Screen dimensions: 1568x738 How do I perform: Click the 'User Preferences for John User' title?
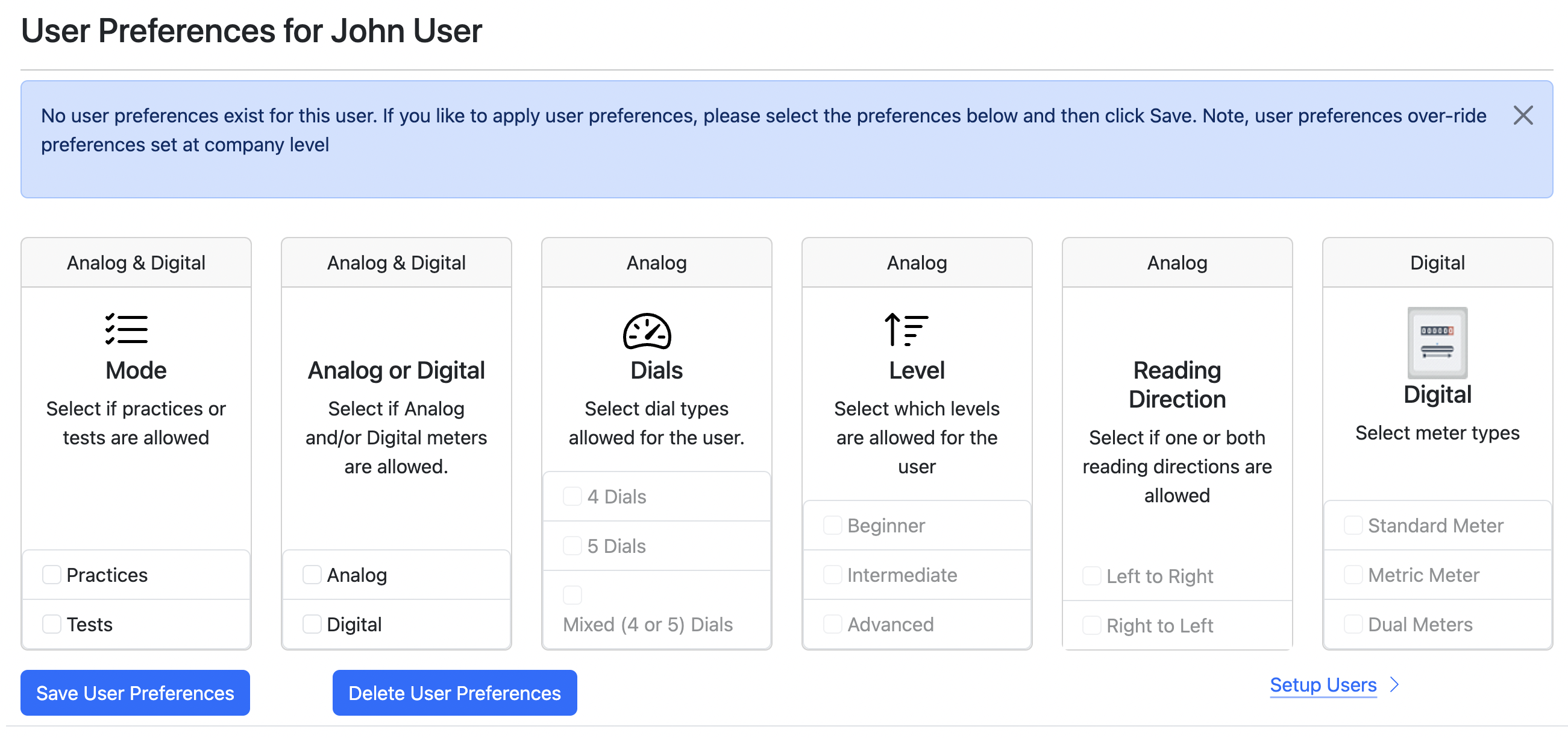251,30
